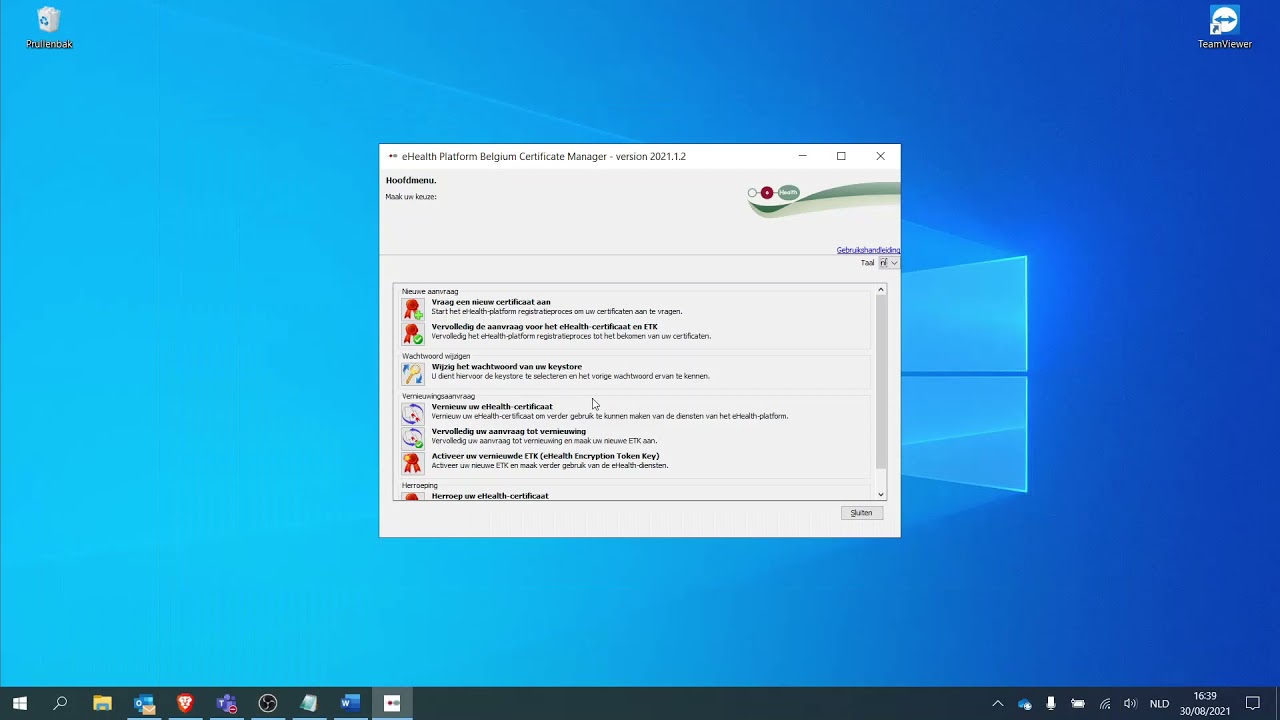Select 'Vervolledig uw aanvraag tot vernieuwing'
The image size is (1280, 720).
(x=508, y=432)
